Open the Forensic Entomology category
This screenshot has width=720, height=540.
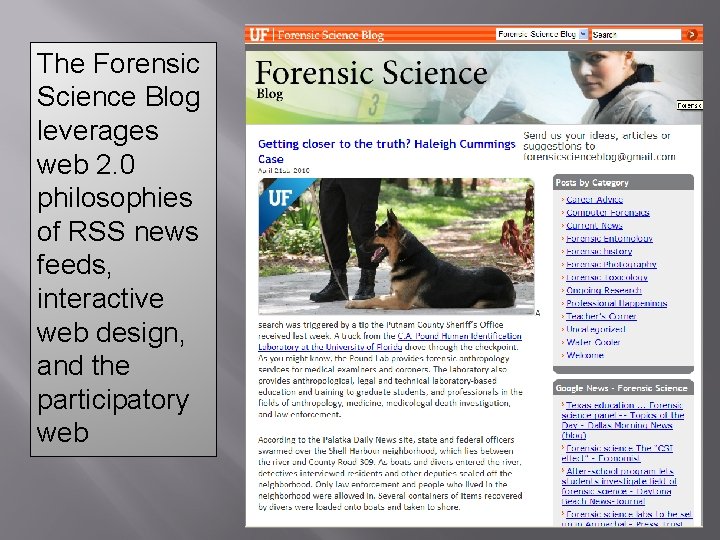pyautogui.click(x=609, y=238)
